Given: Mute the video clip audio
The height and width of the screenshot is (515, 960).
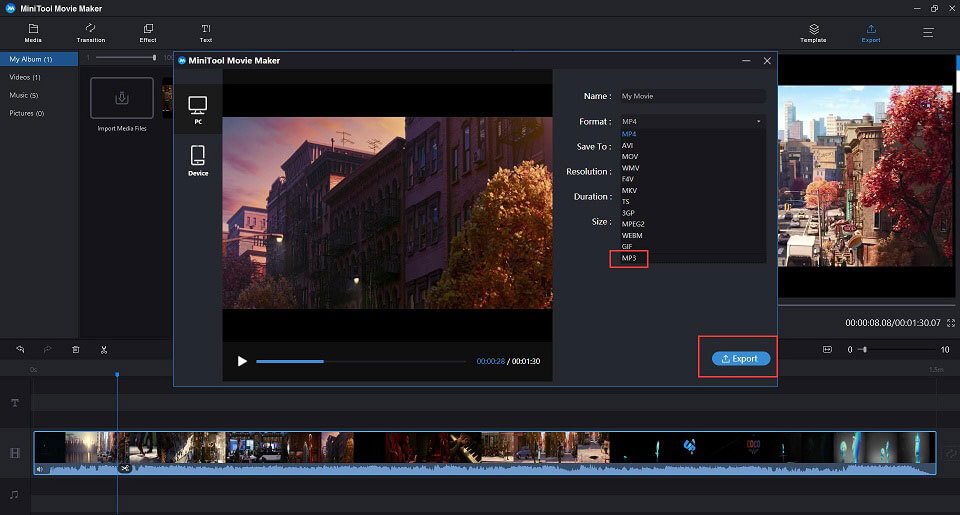Looking at the screenshot, I should [40, 469].
